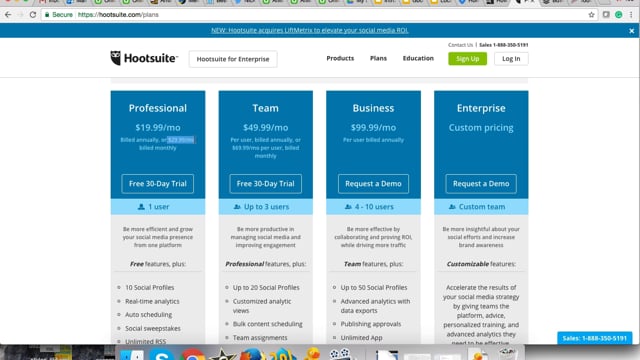Click the Auto scheduling item
Screen dimensions: 640x360
coord(148,315)
